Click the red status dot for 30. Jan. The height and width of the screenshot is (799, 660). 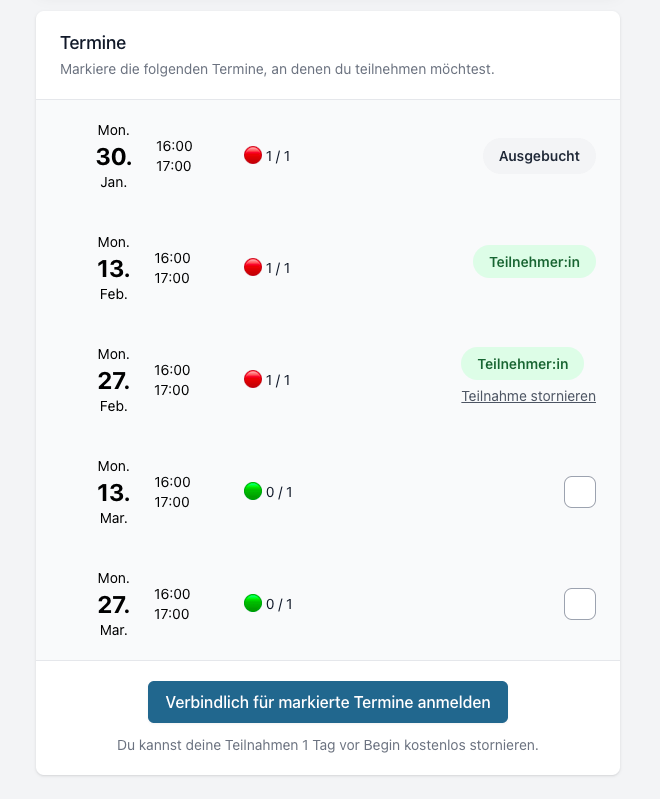pos(253,155)
